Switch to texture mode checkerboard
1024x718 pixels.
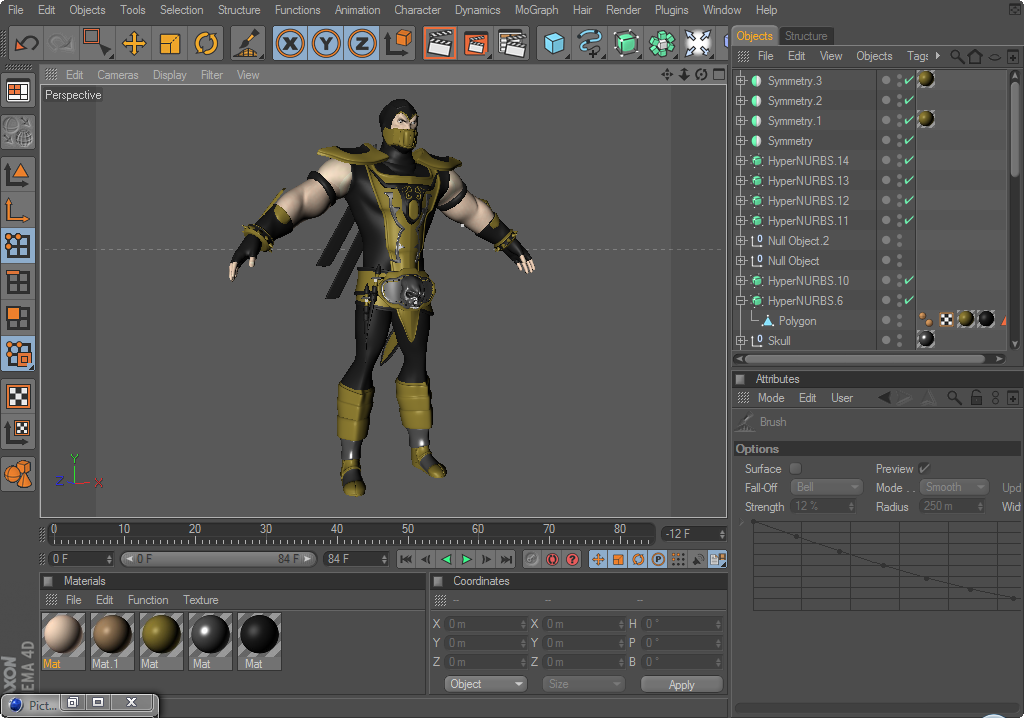coord(18,397)
